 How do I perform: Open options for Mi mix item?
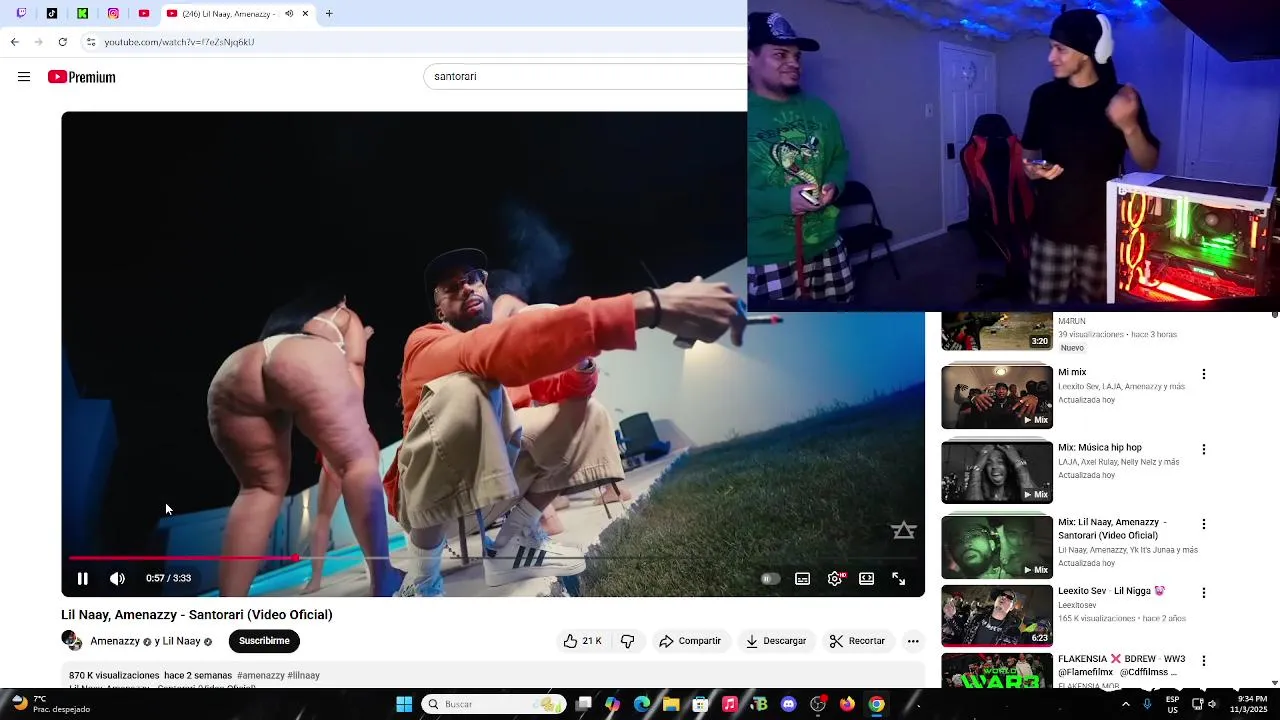coord(1203,374)
